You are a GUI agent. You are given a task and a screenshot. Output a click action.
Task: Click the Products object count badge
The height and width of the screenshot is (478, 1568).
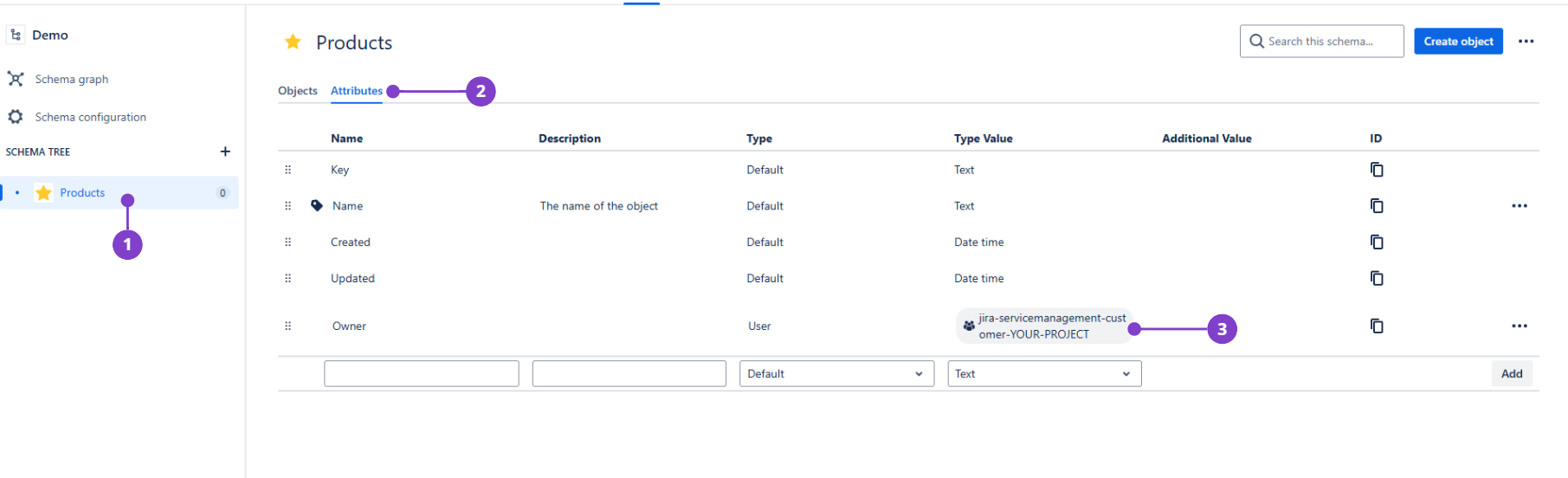tap(223, 193)
